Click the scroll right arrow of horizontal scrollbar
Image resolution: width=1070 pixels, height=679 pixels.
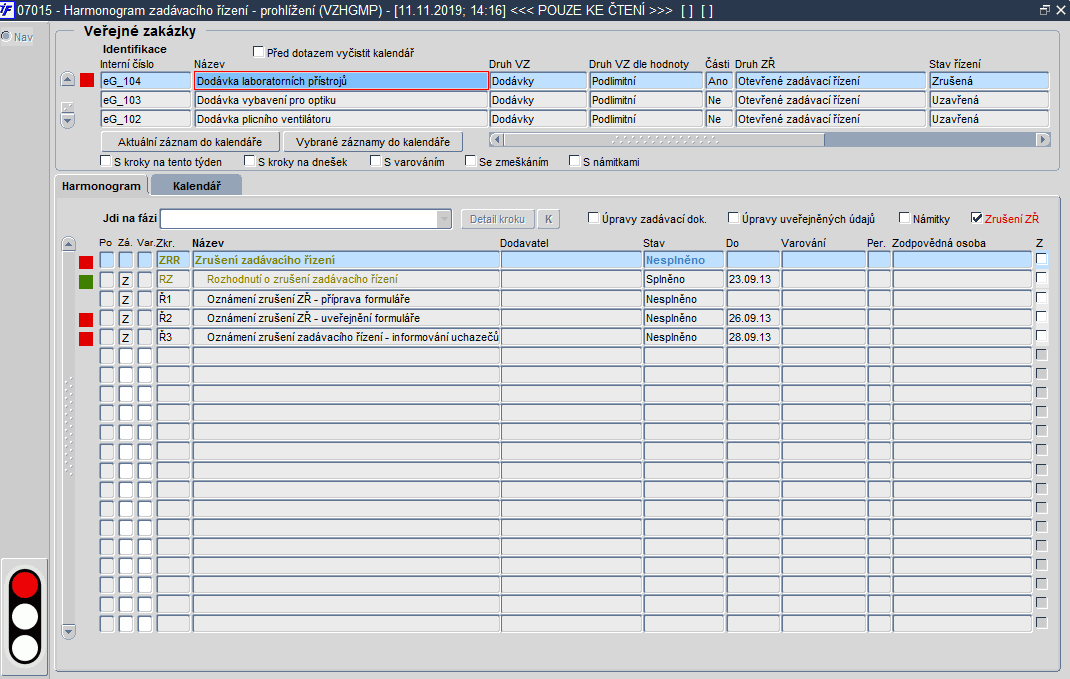[x=1043, y=140]
